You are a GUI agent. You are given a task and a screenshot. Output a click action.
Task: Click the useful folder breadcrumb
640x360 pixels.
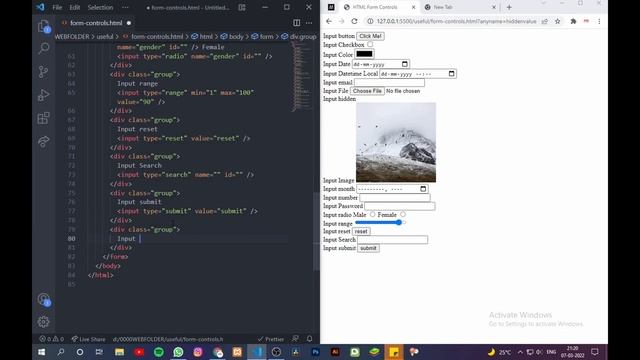(x=105, y=36)
